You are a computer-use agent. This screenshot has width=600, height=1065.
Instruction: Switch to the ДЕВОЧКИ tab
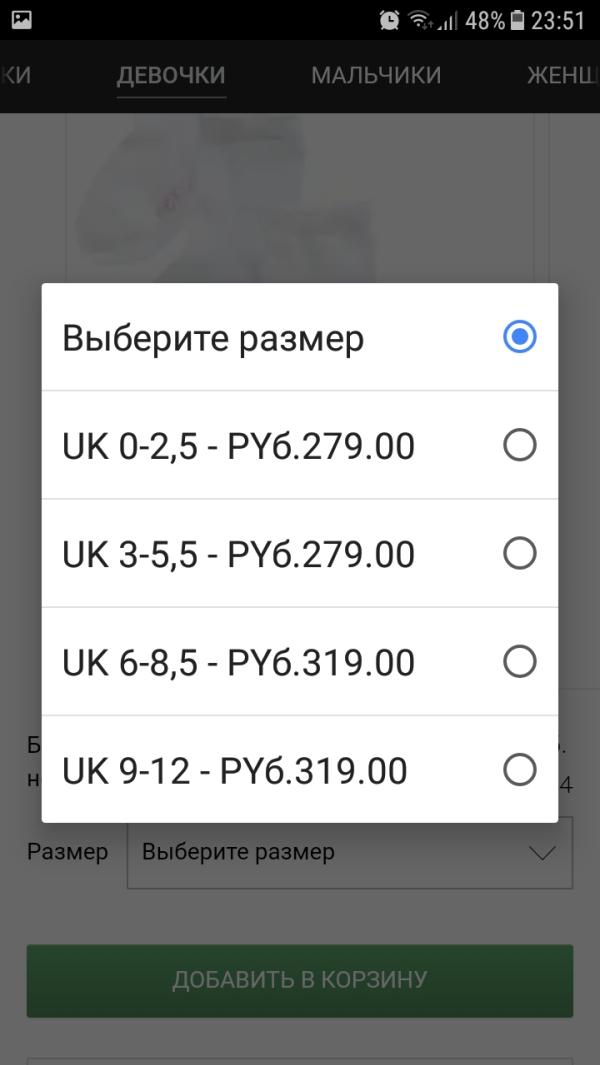pos(171,75)
